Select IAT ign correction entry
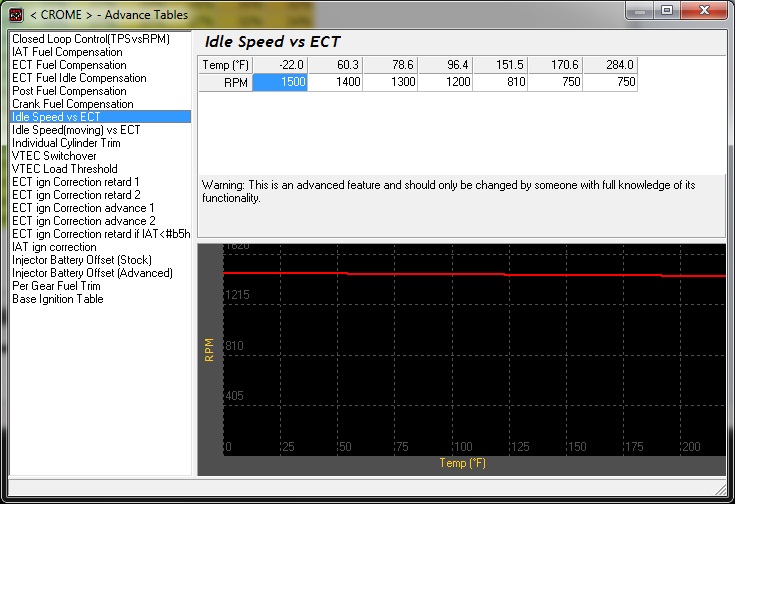 tap(54, 247)
